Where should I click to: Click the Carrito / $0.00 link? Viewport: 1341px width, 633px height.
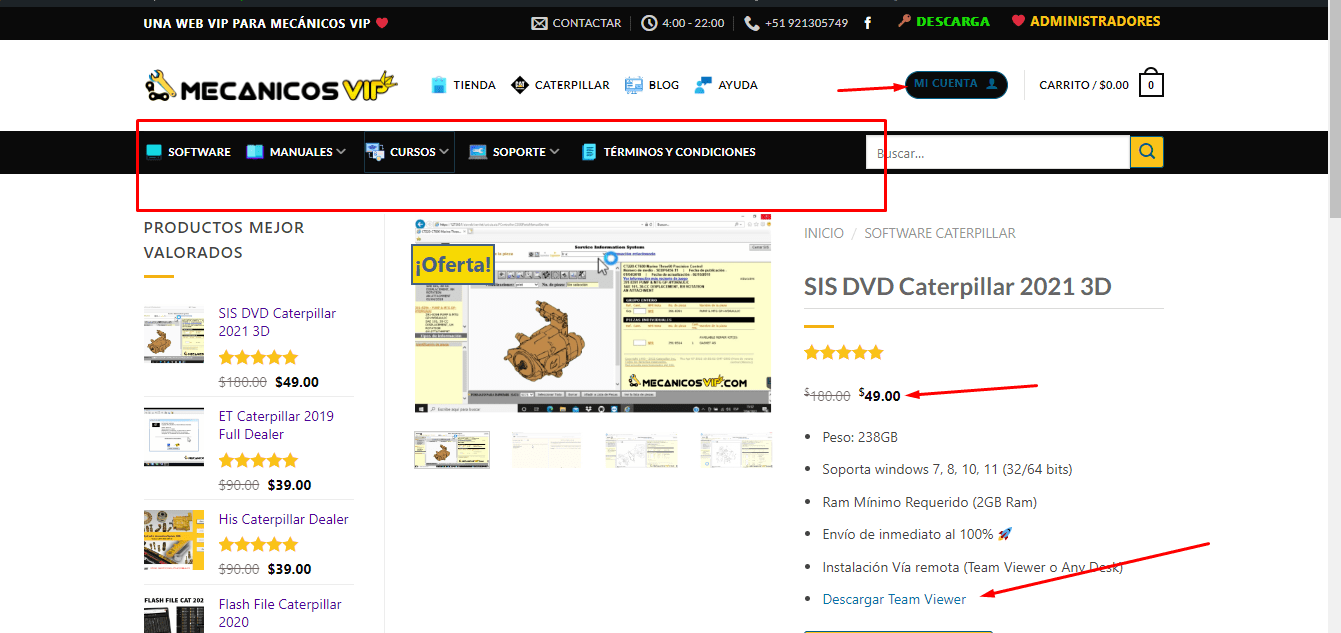point(1084,85)
